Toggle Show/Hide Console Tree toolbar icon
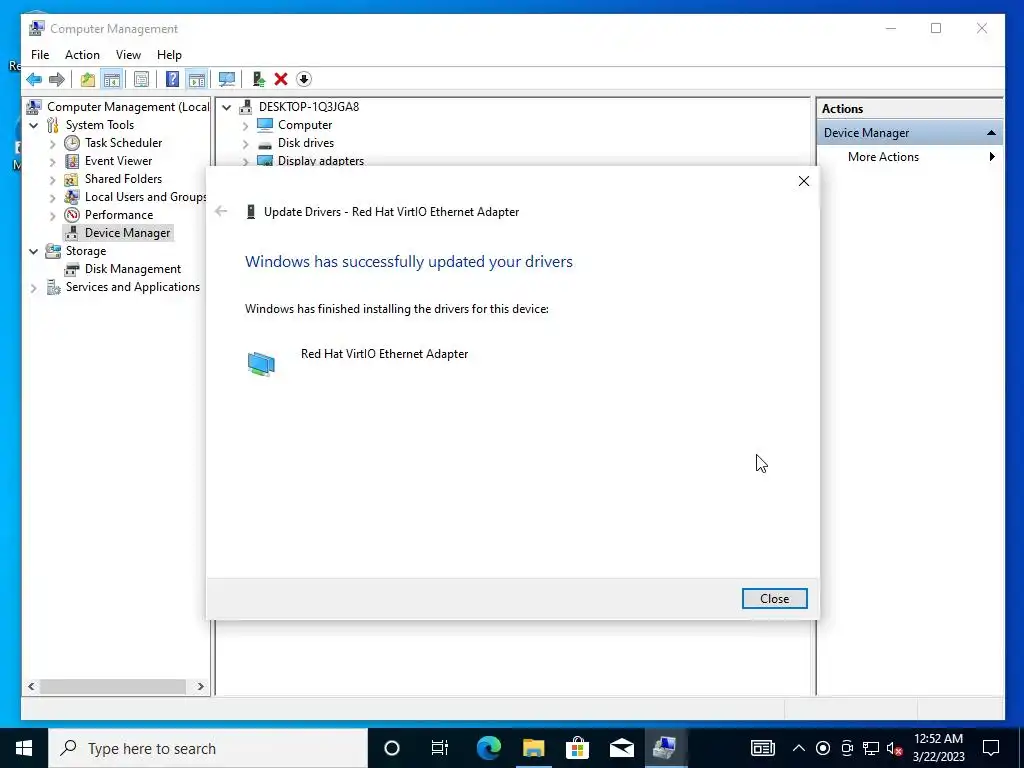 [x=112, y=80]
